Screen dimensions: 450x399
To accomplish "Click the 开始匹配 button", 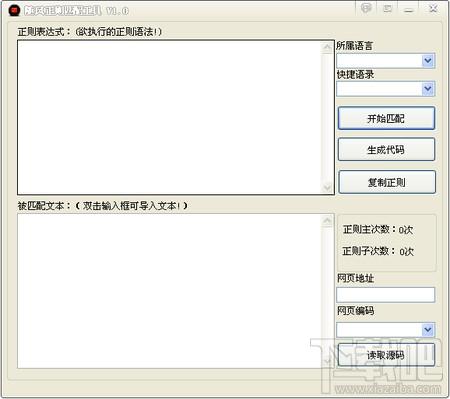I will [386, 118].
